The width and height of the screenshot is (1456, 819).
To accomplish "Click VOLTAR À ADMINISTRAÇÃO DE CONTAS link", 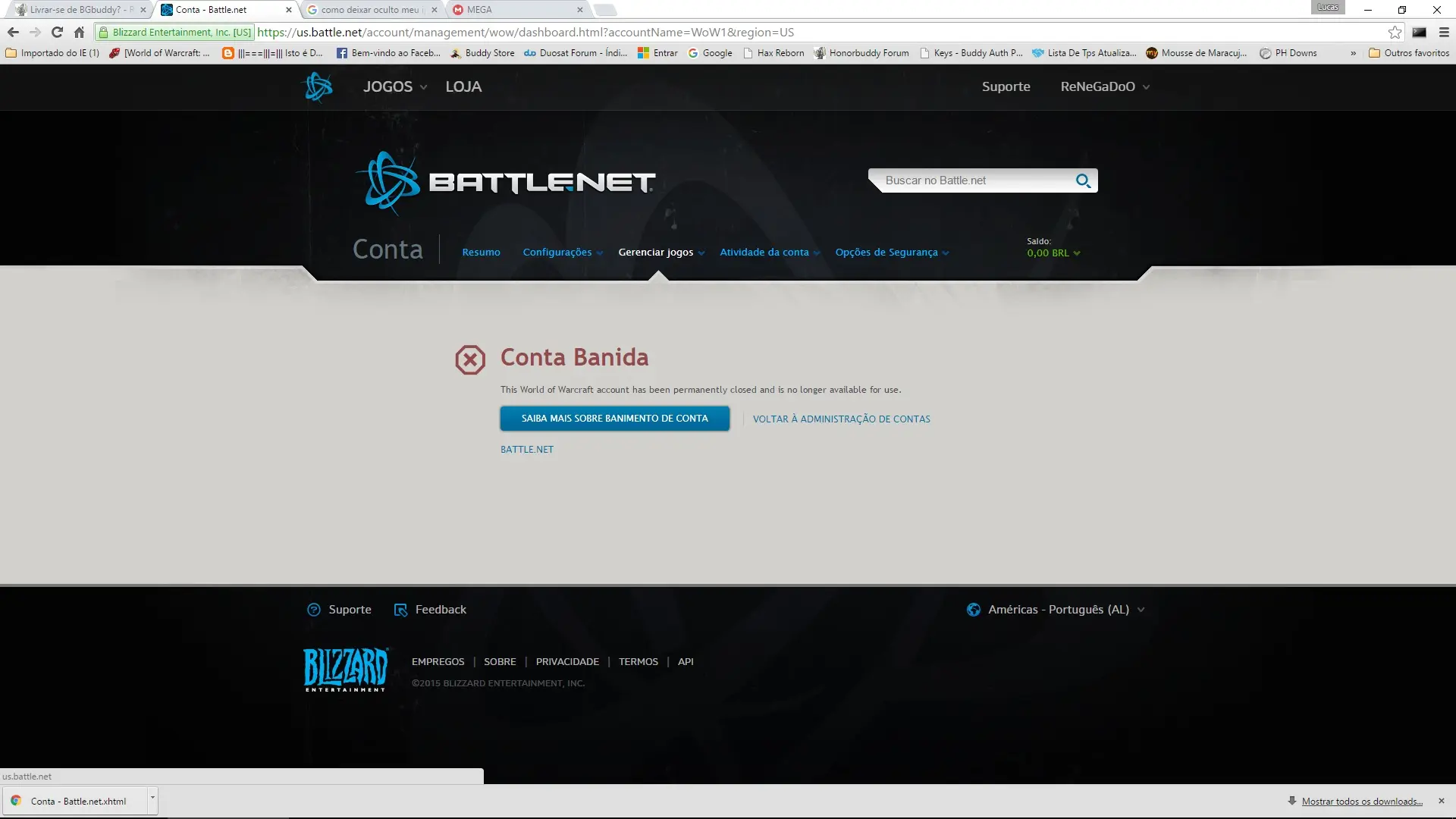I will point(841,419).
